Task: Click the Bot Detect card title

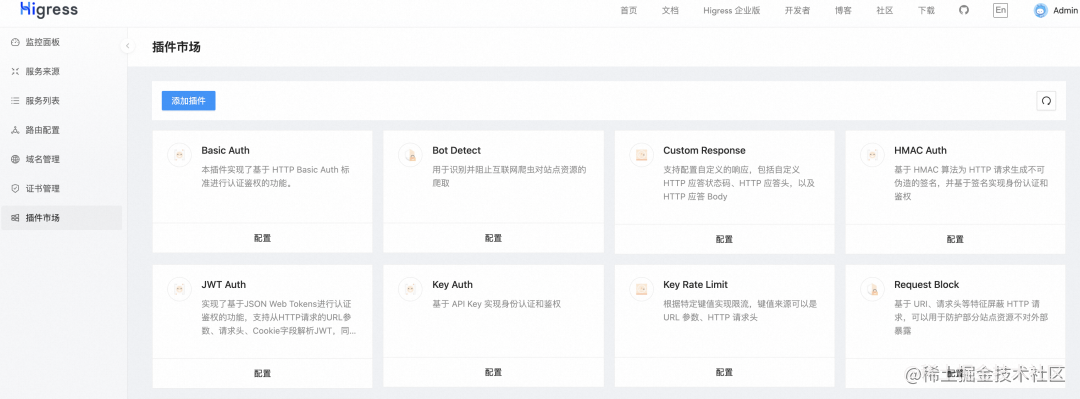Action: point(457,150)
